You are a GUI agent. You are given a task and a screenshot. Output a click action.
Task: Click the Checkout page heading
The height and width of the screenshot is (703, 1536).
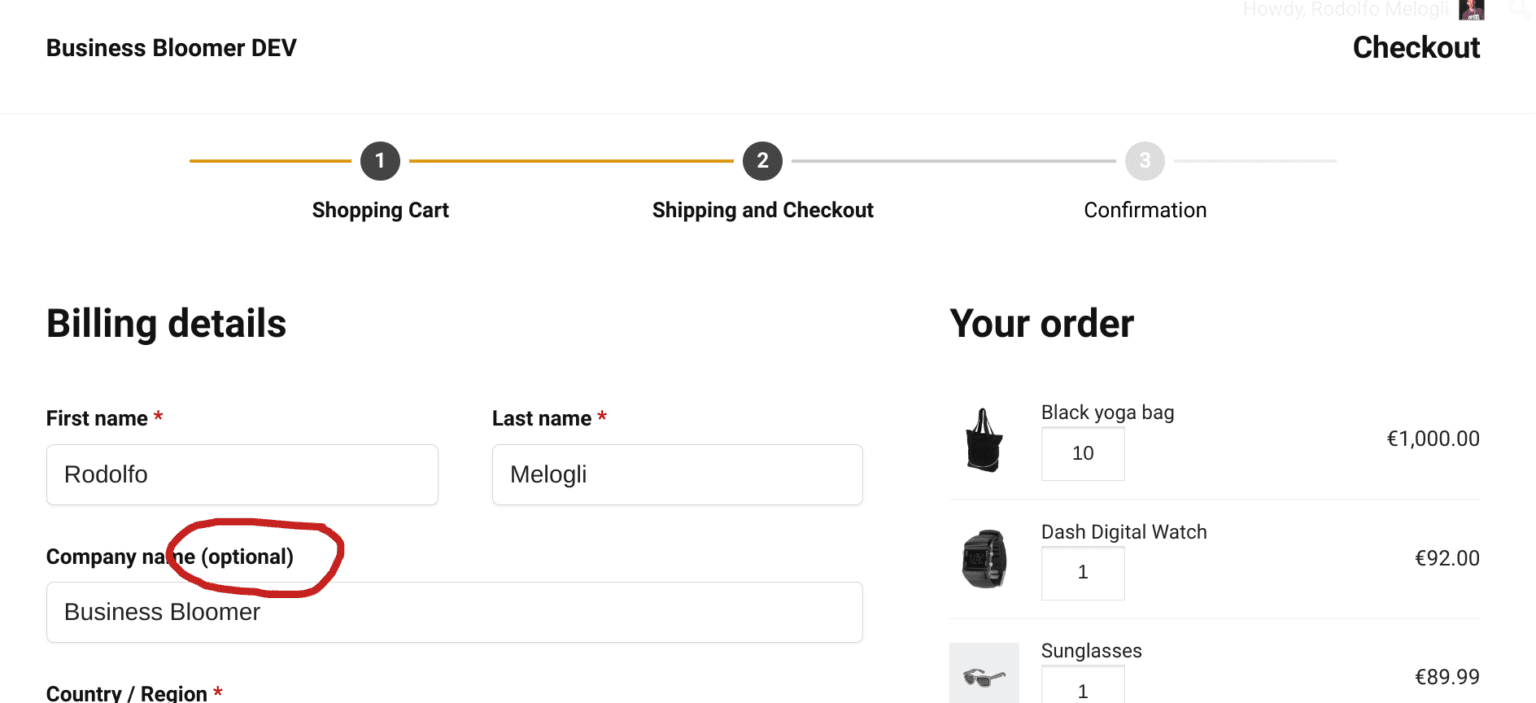click(1416, 48)
